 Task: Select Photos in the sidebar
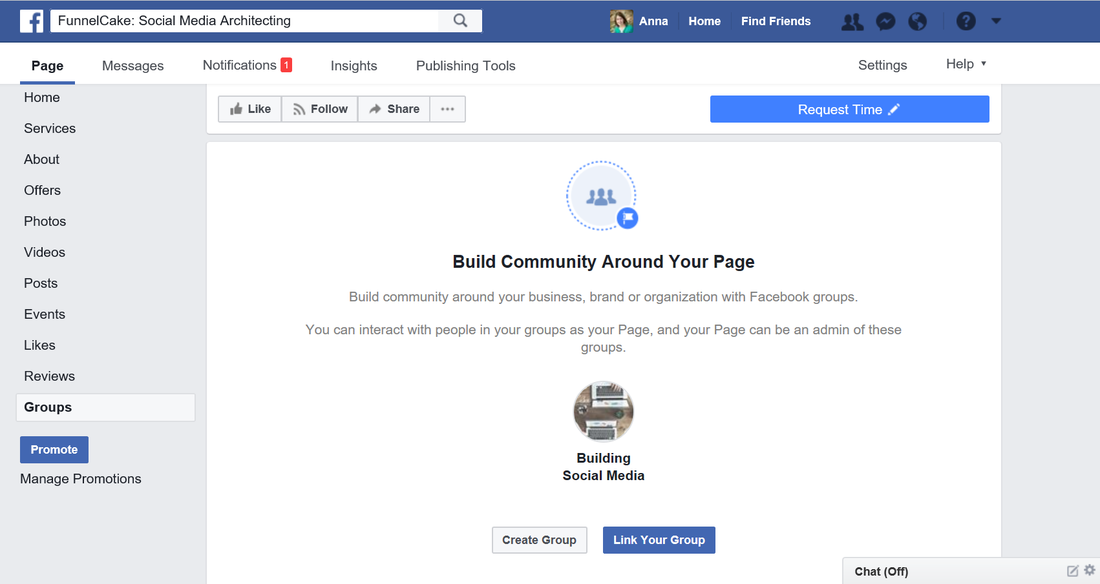(x=45, y=221)
